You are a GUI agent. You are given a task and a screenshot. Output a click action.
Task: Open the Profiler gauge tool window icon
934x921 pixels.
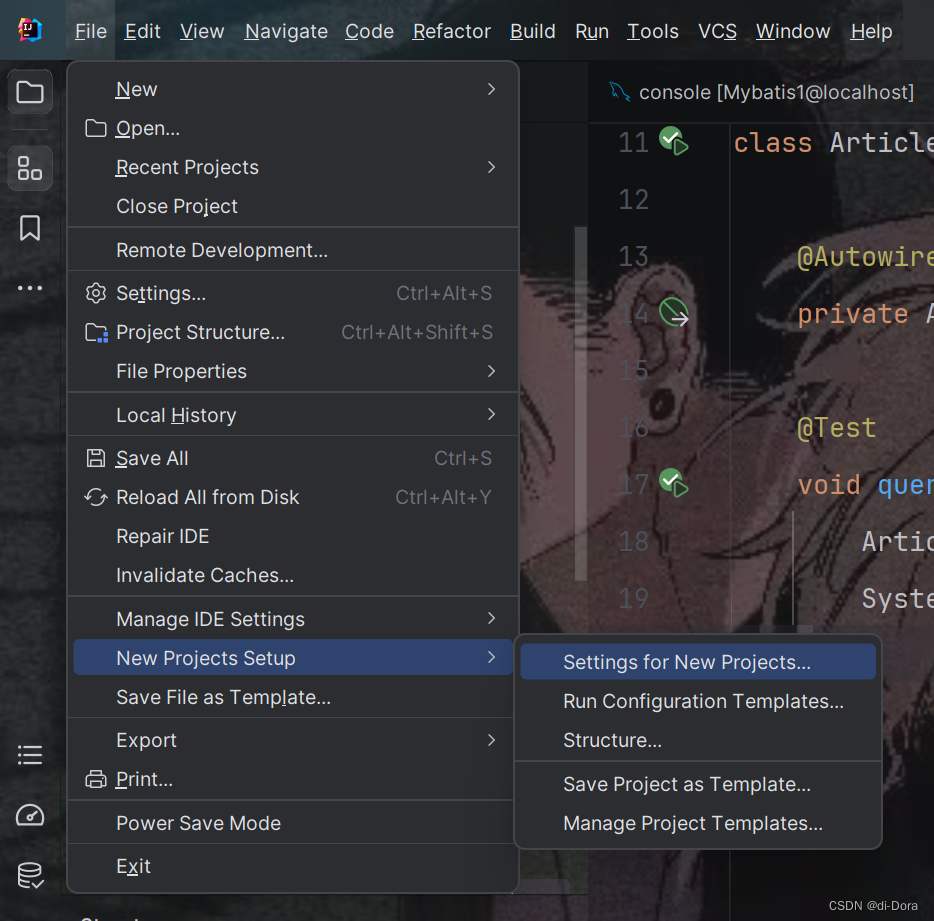(x=30, y=815)
